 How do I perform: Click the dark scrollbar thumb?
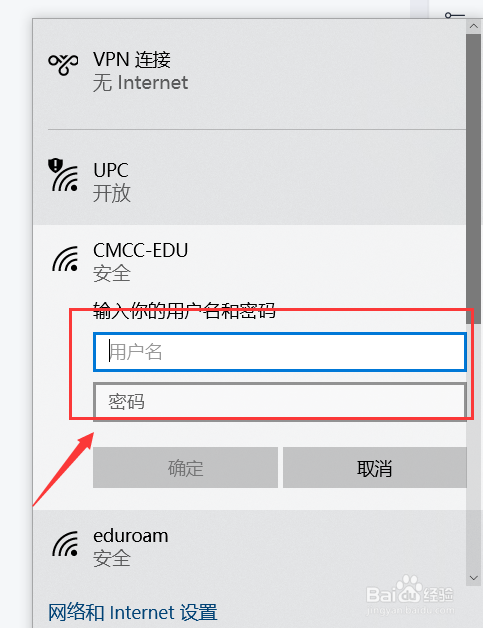point(474,179)
